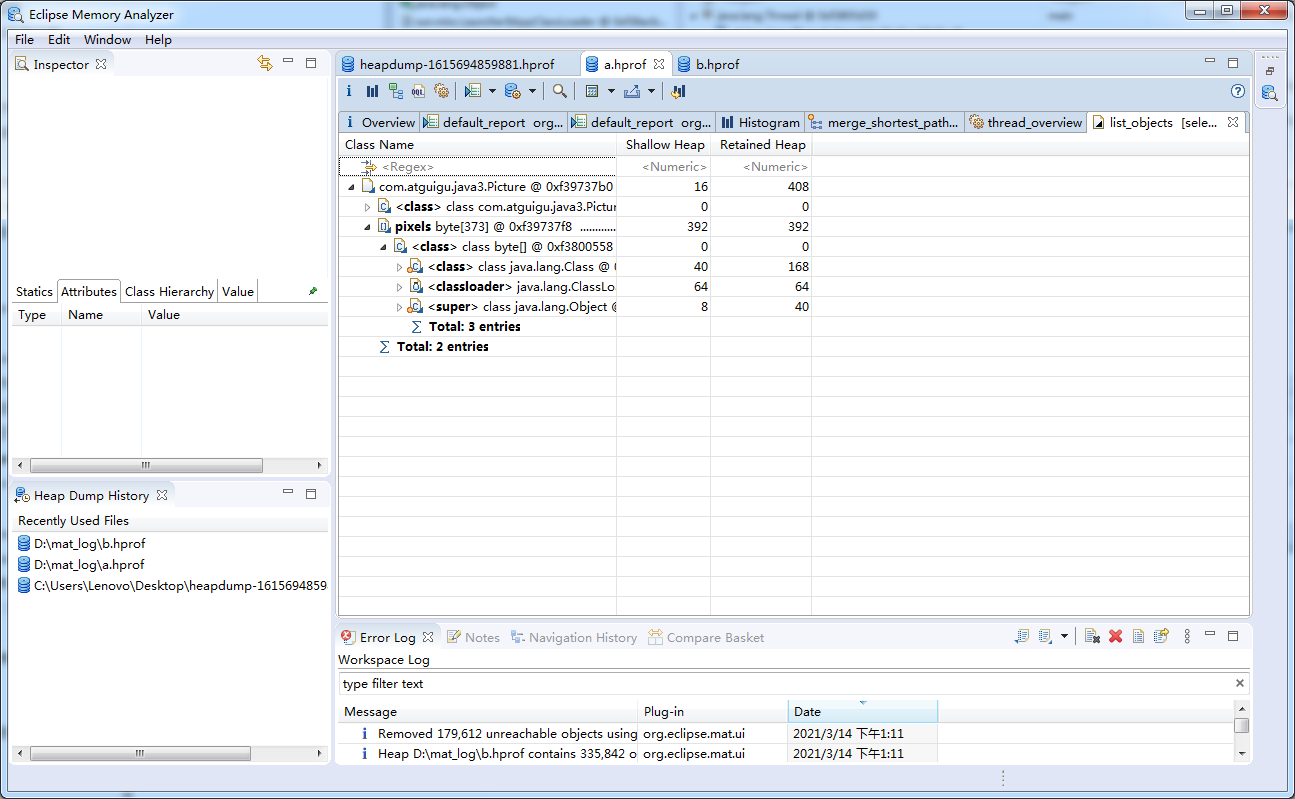
Task: Open the Statics tab in Inspector
Action: (x=34, y=292)
